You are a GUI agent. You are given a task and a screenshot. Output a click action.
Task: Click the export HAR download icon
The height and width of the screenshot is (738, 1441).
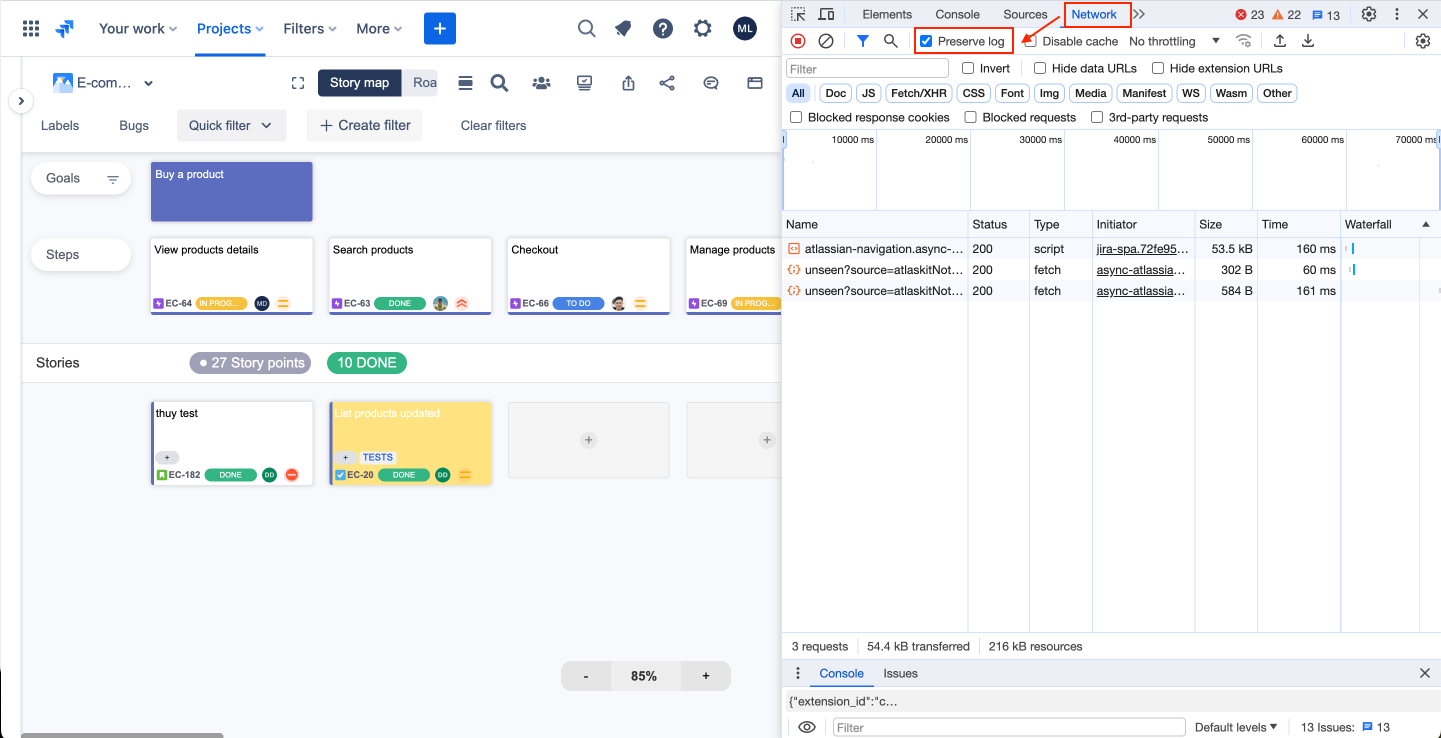pos(1307,41)
